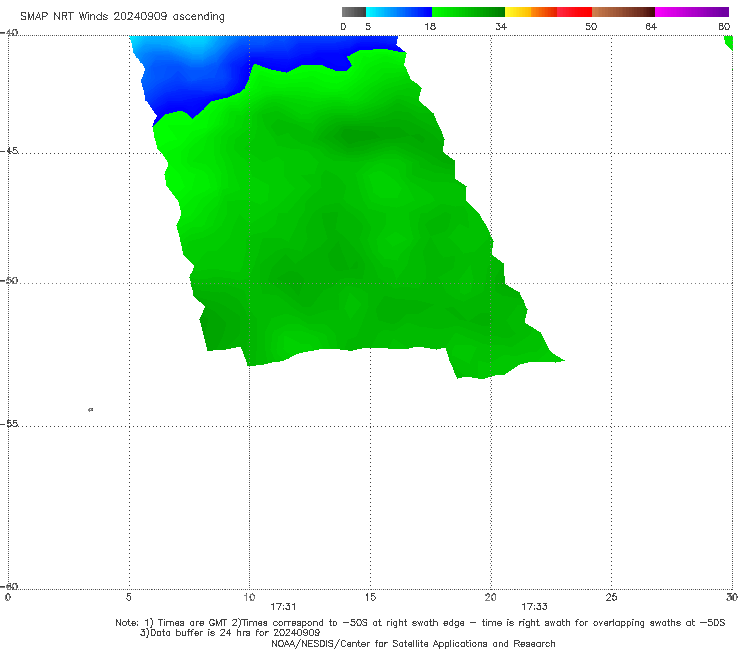The image size is (740, 650).
Task: Click the tiny island mark left of longitude 5
Action: click(x=91, y=410)
